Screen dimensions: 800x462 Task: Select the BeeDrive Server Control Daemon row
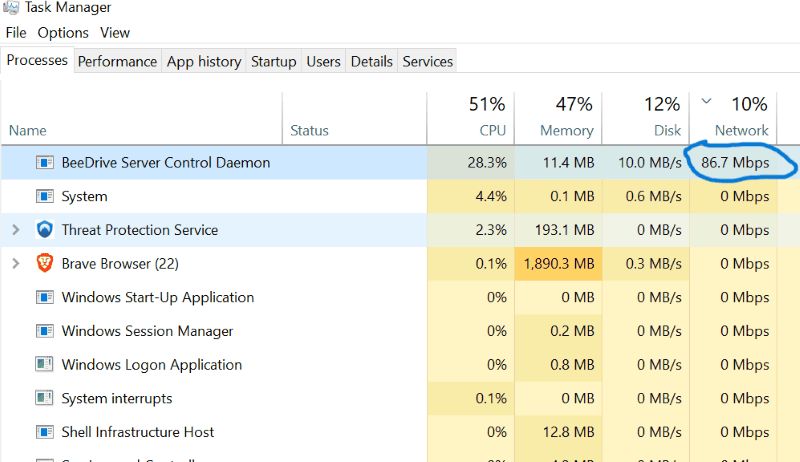click(400, 163)
